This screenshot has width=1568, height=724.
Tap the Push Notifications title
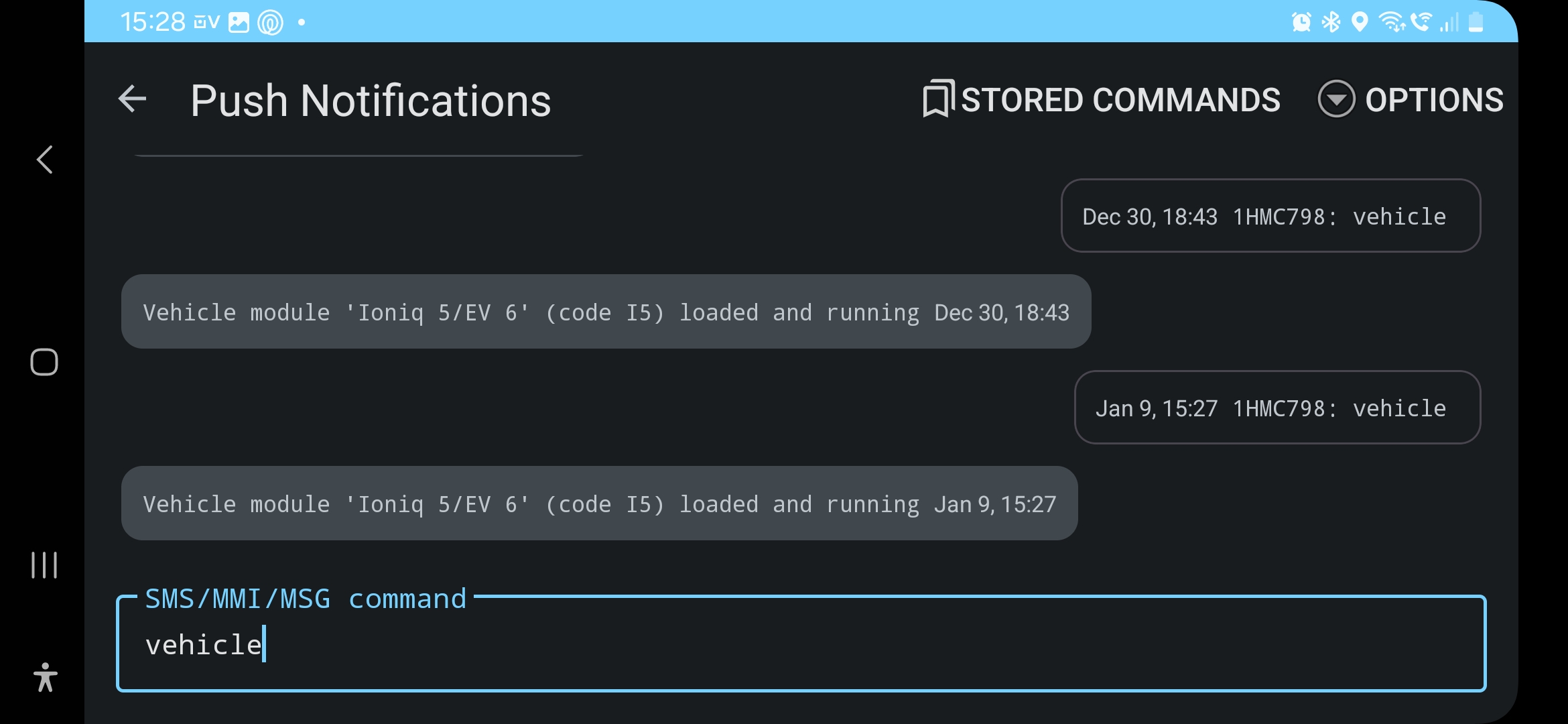click(371, 101)
